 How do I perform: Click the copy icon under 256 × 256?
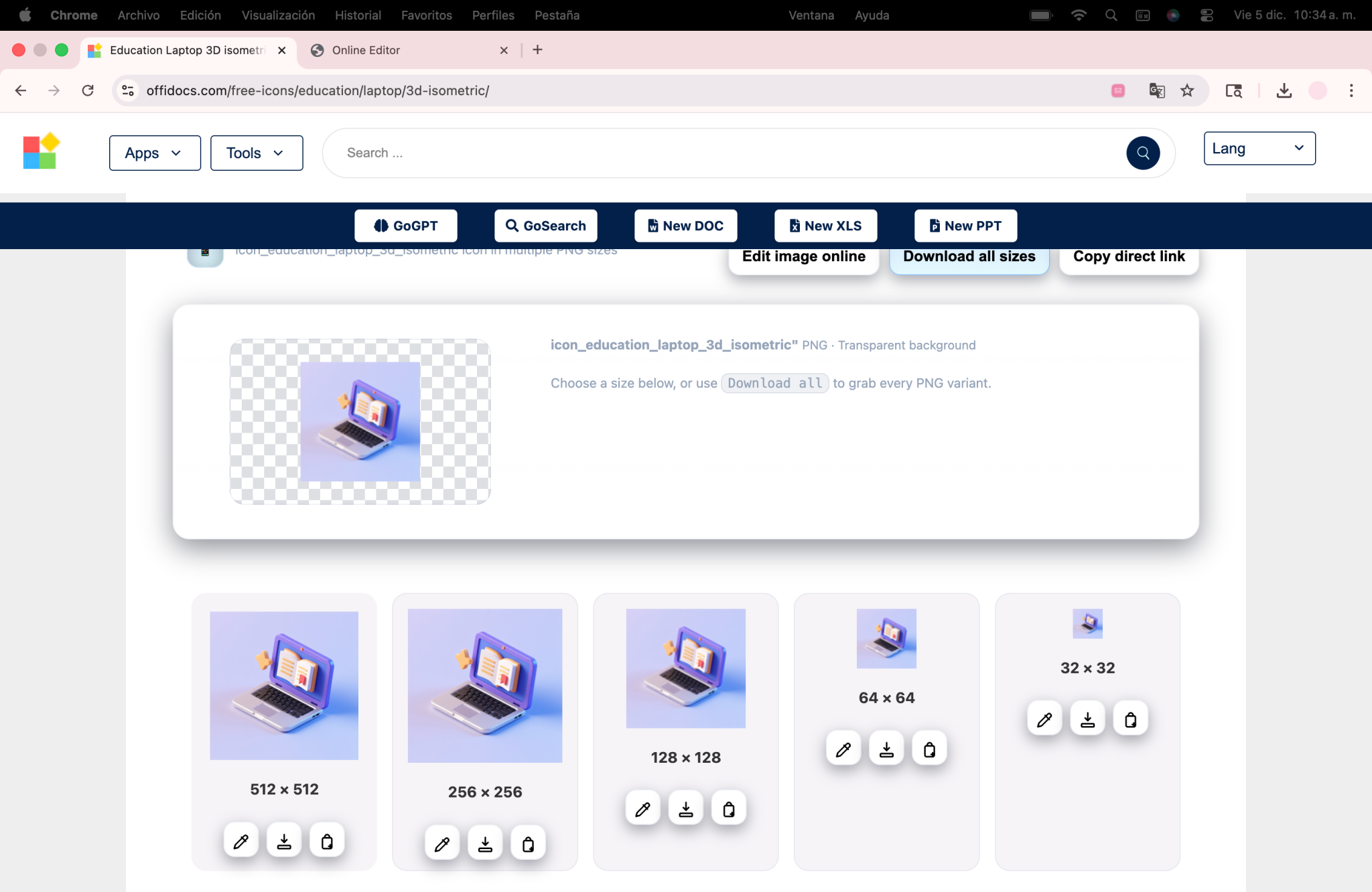[528, 844]
